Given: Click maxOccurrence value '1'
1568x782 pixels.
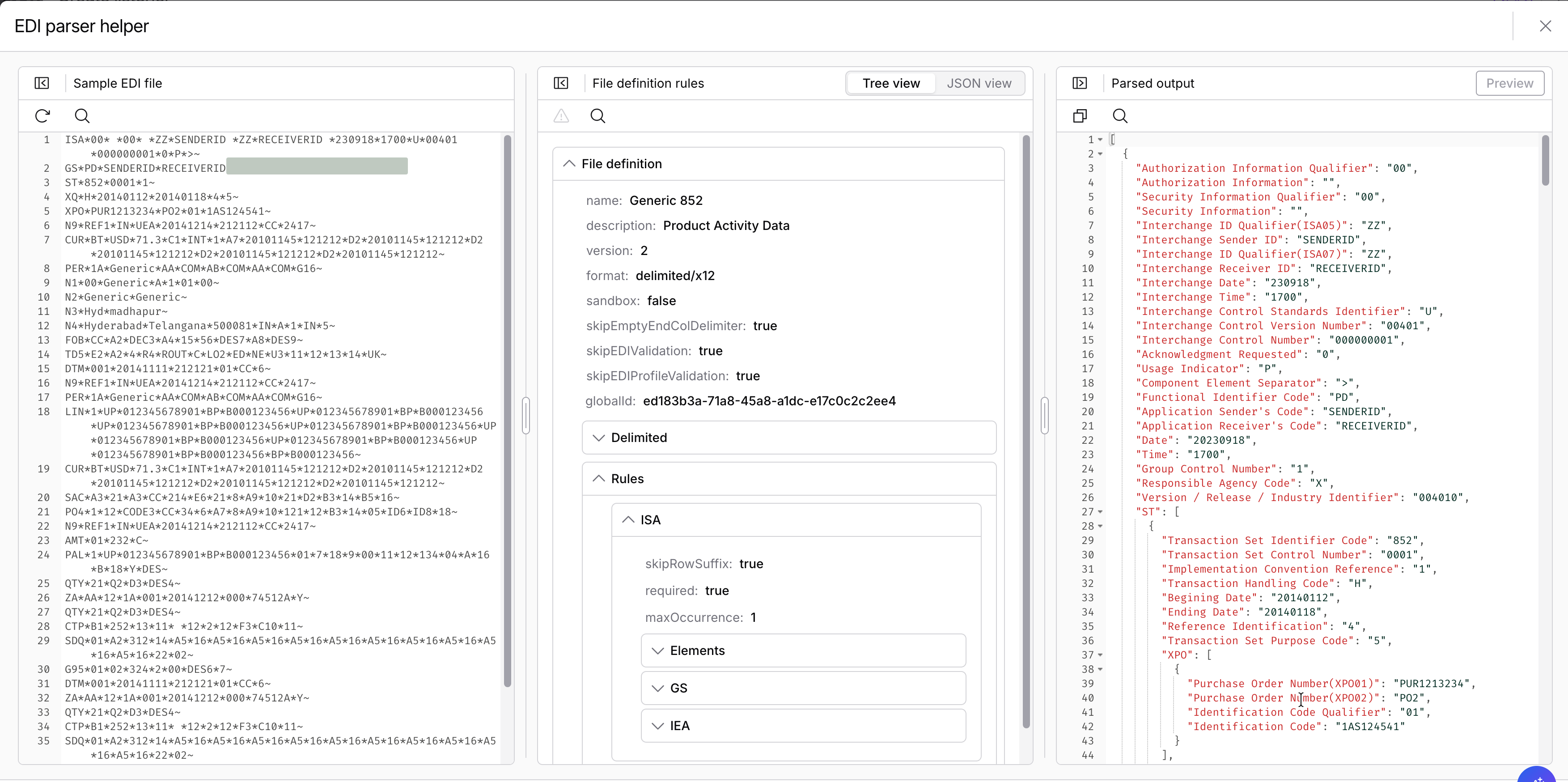Looking at the screenshot, I should coord(753,617).
